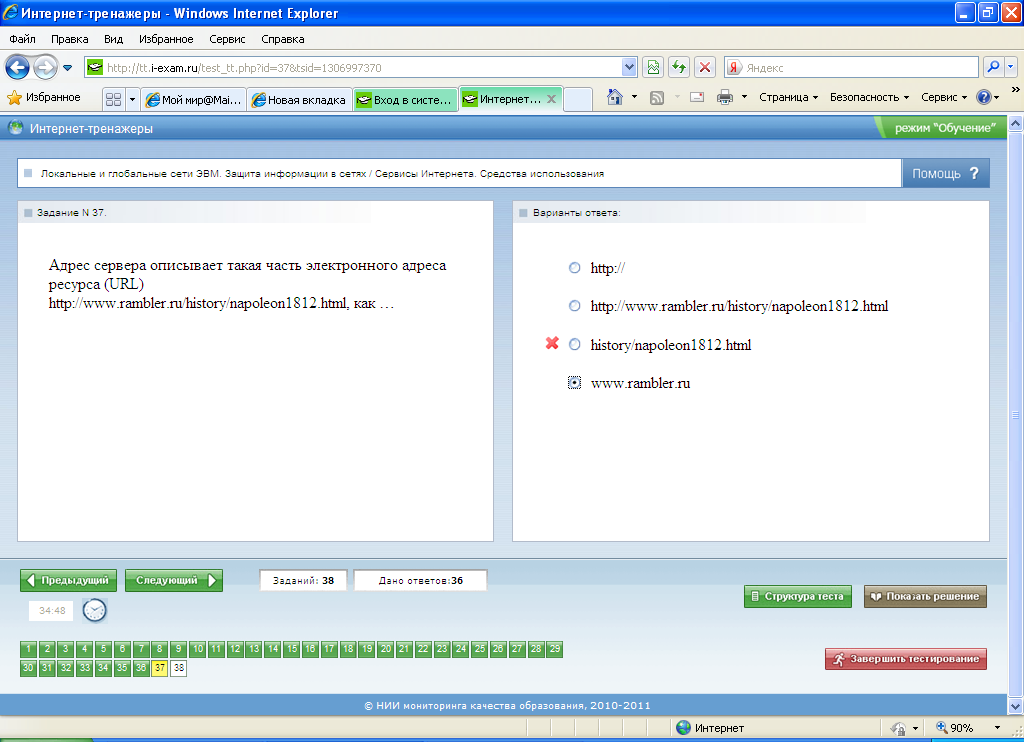Open the Файл menu

coord(22,39)
